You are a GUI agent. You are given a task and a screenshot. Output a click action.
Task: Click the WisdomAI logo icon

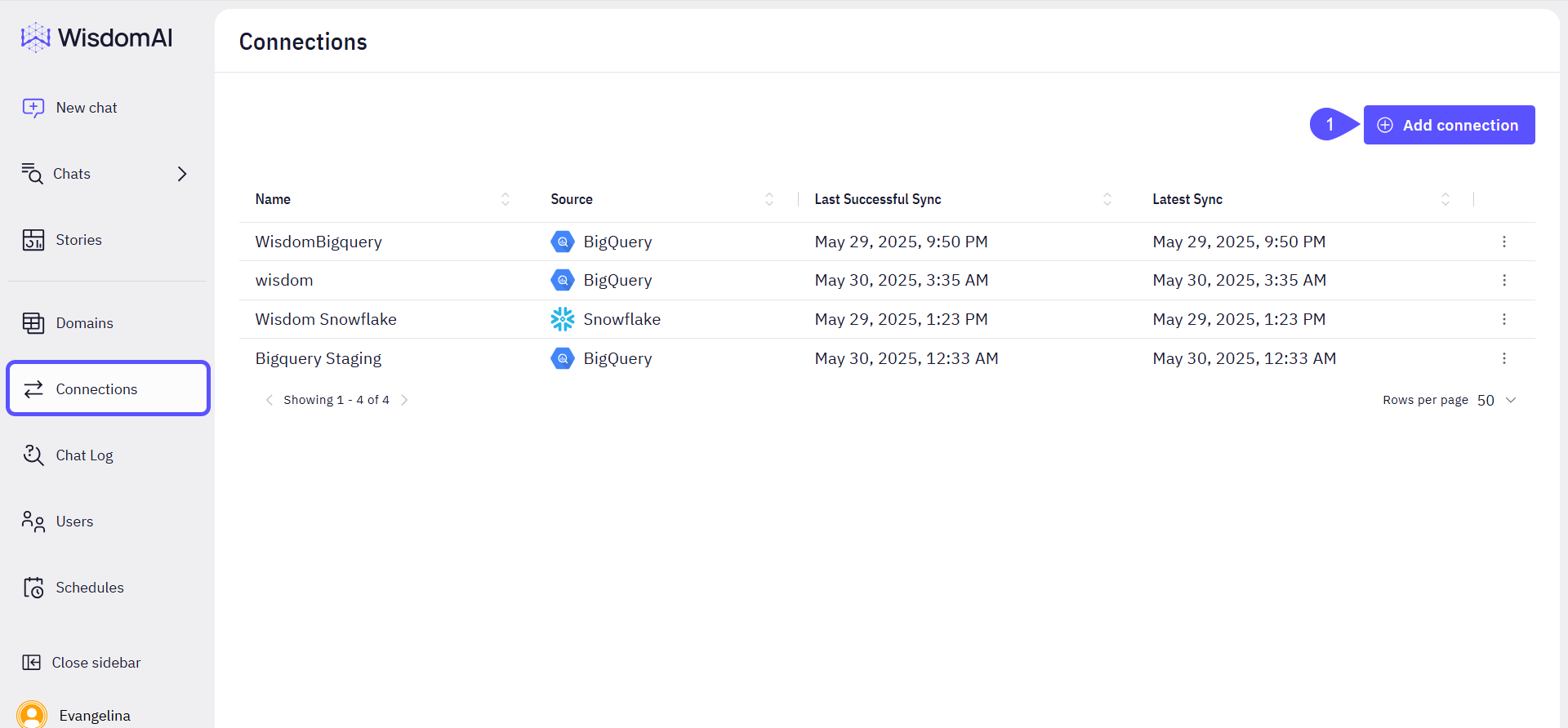(35, 38)
